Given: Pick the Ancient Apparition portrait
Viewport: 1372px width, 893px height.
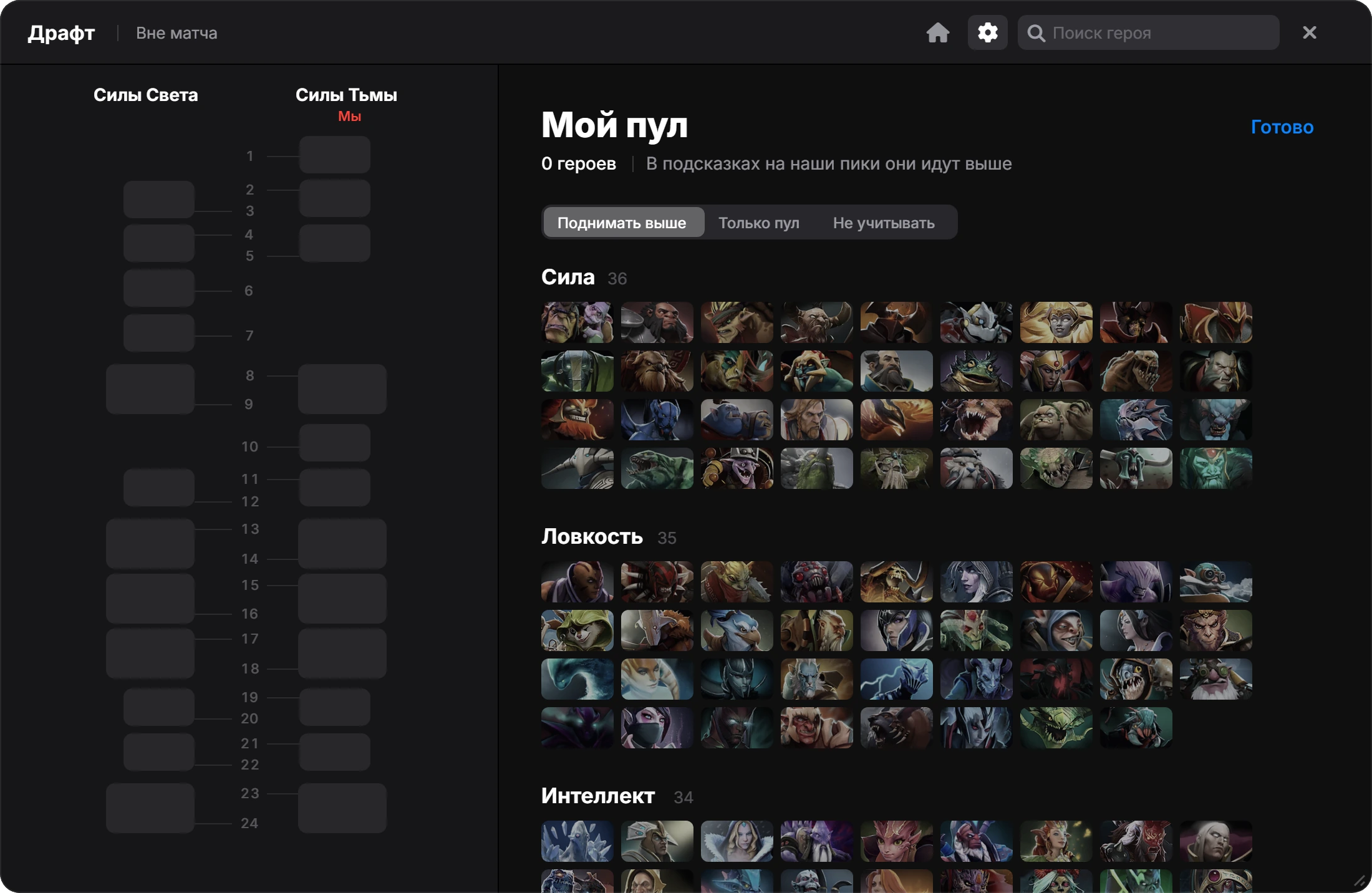Looking at the screenshot, I should click(577, 841).
